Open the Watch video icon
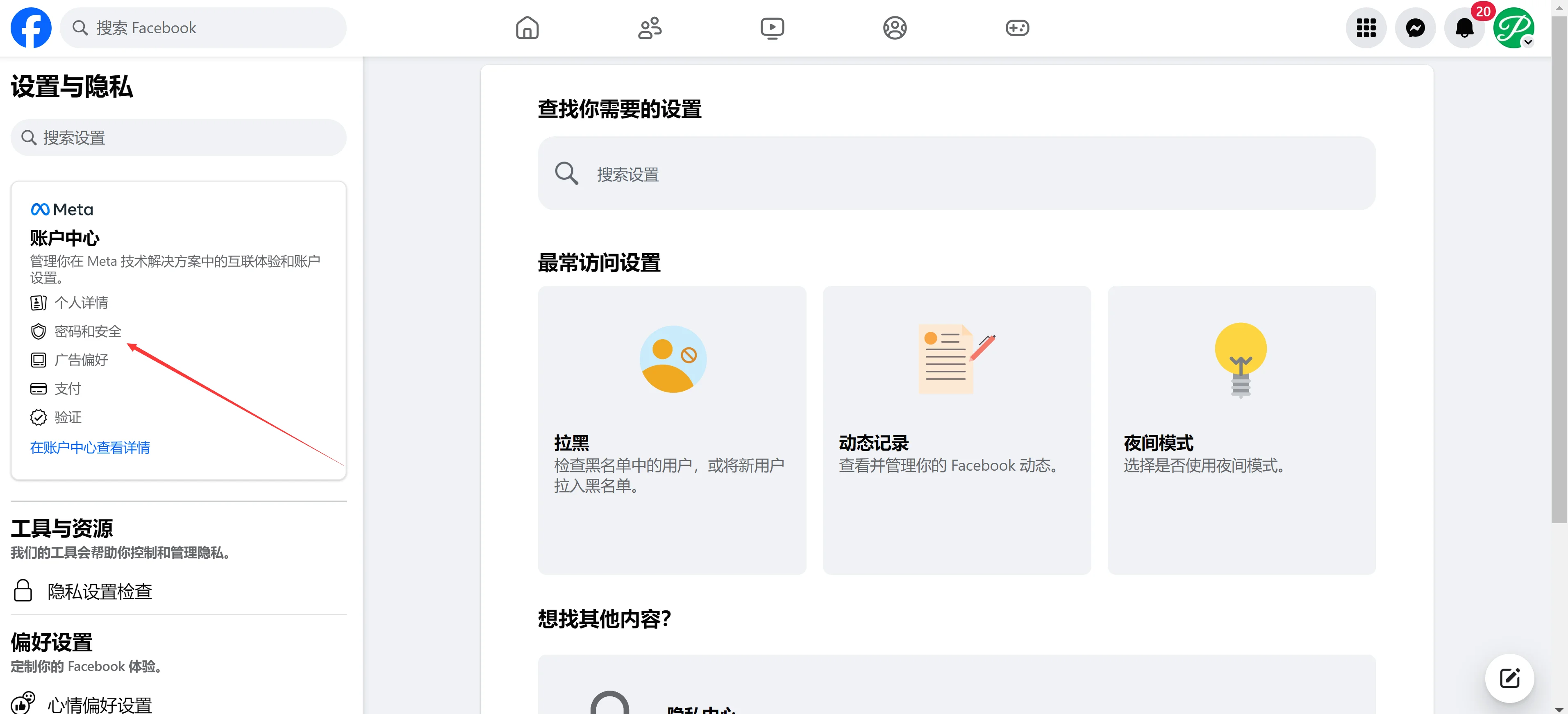Viewport: 1568px width, 714px height. pyautogui.click(x=772, y=28)
